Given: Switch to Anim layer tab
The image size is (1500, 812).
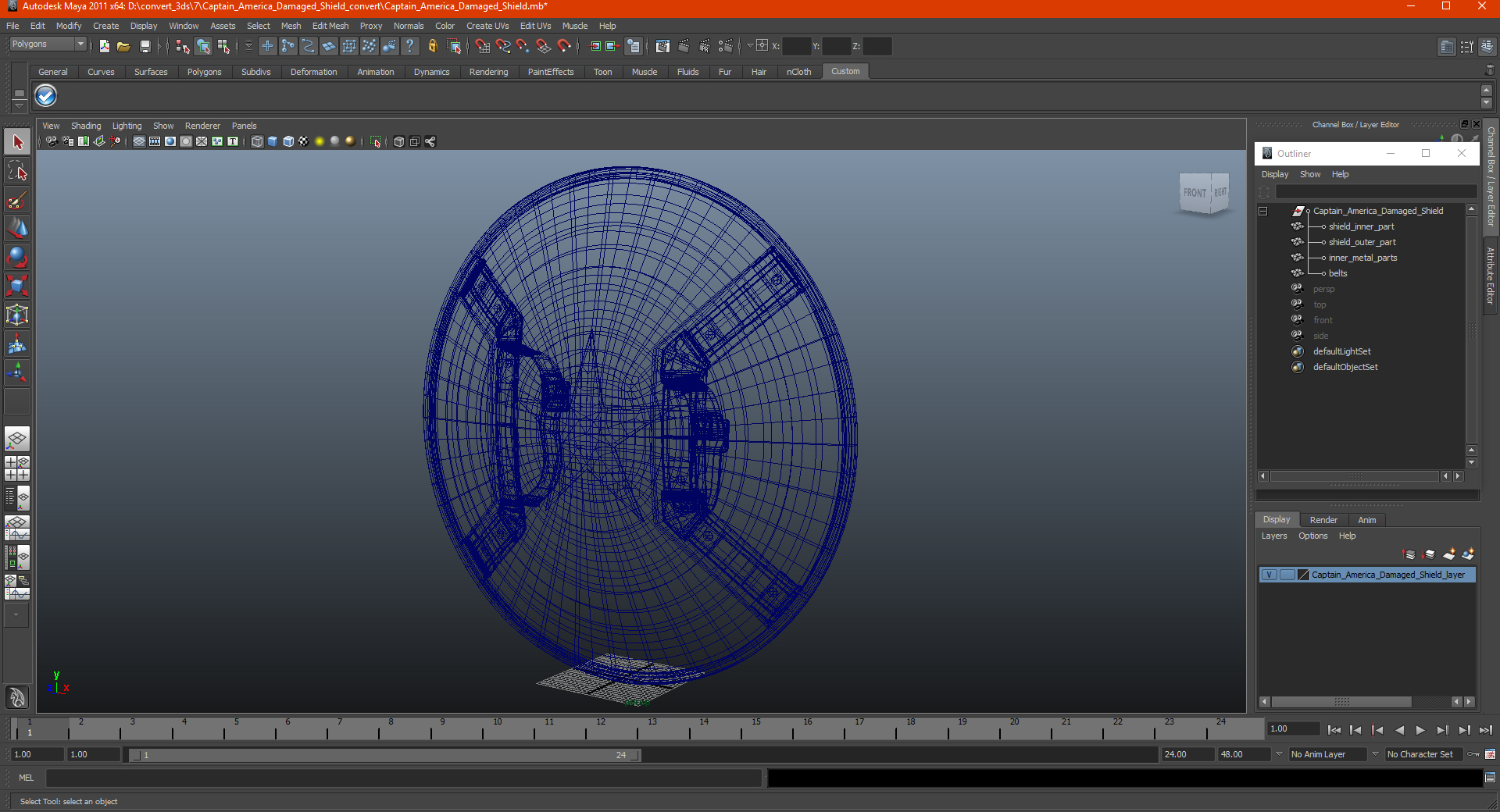Looking at the screenshot, I should 1366,520.
